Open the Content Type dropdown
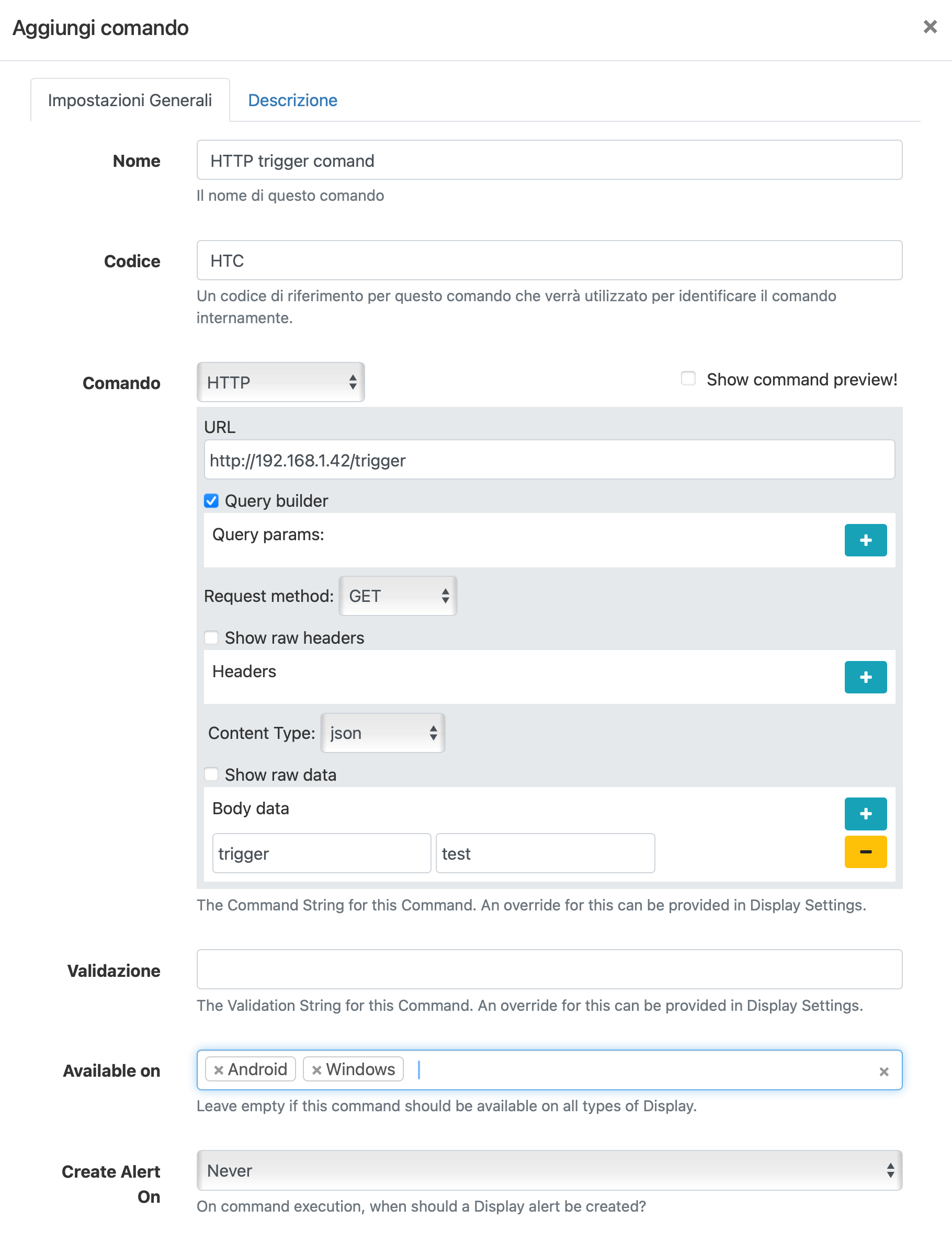952x1254 pixels. tap(383, 733)
